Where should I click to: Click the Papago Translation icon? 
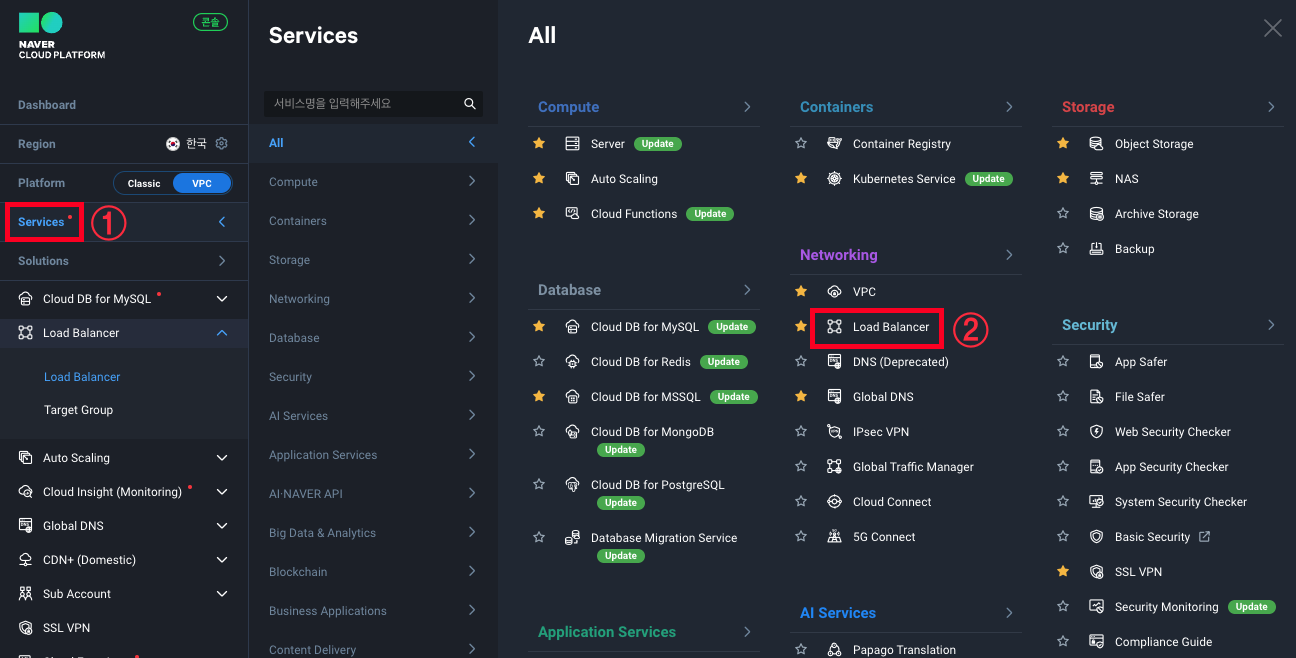click(835, 649)
